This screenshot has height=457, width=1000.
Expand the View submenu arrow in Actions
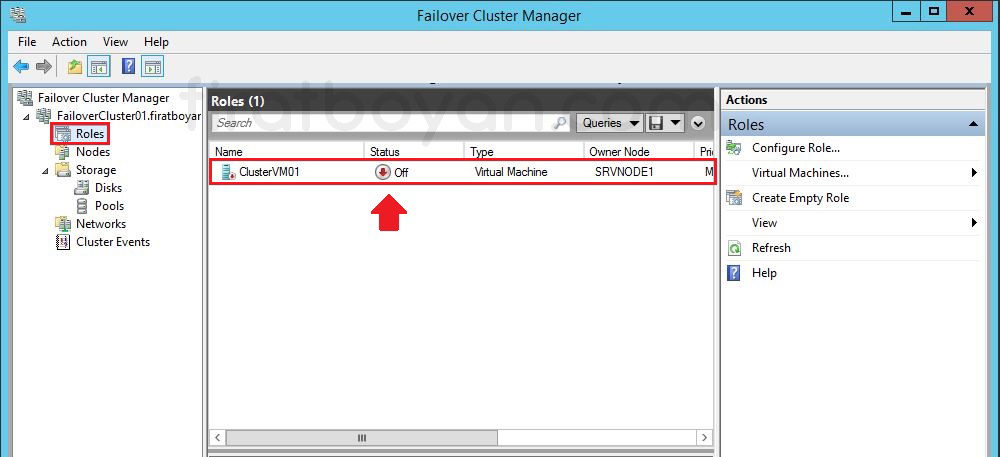pos(974,222)
